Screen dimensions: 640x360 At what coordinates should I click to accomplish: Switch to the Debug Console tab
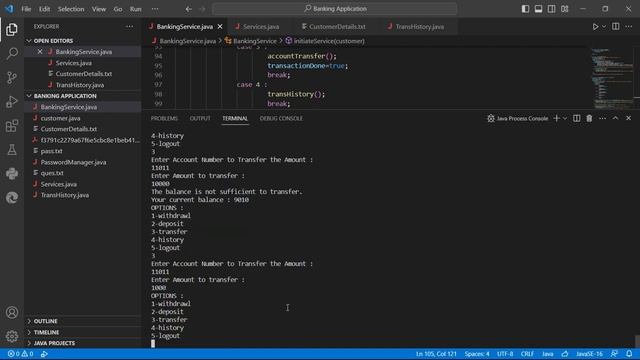pos(281,118)
